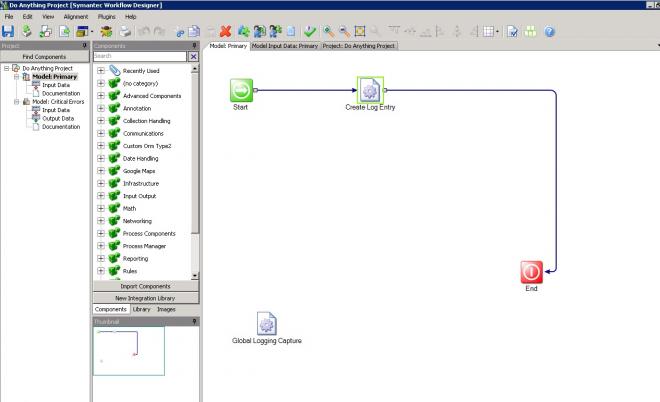Save the project with the floppy disk icon

(x=8, y=31)
